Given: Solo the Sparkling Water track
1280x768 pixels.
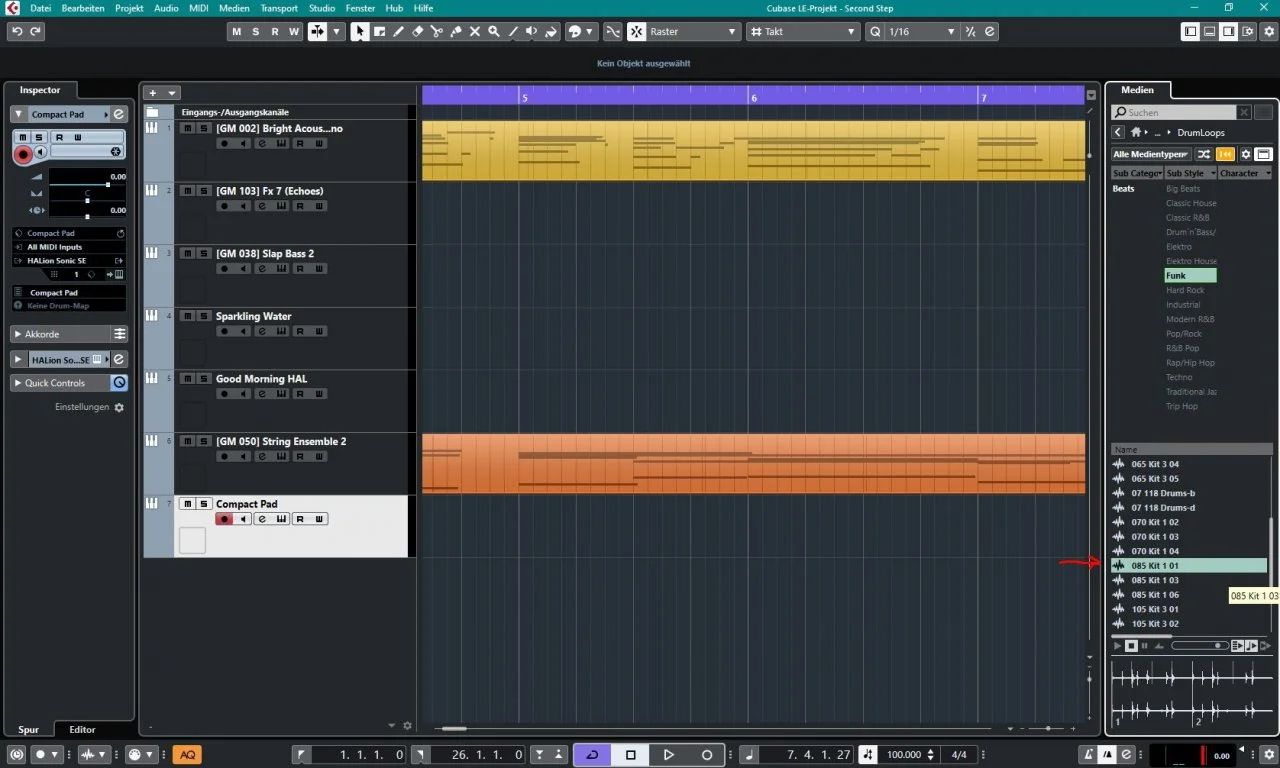Looking at the screenshot, I should [203, 316].
